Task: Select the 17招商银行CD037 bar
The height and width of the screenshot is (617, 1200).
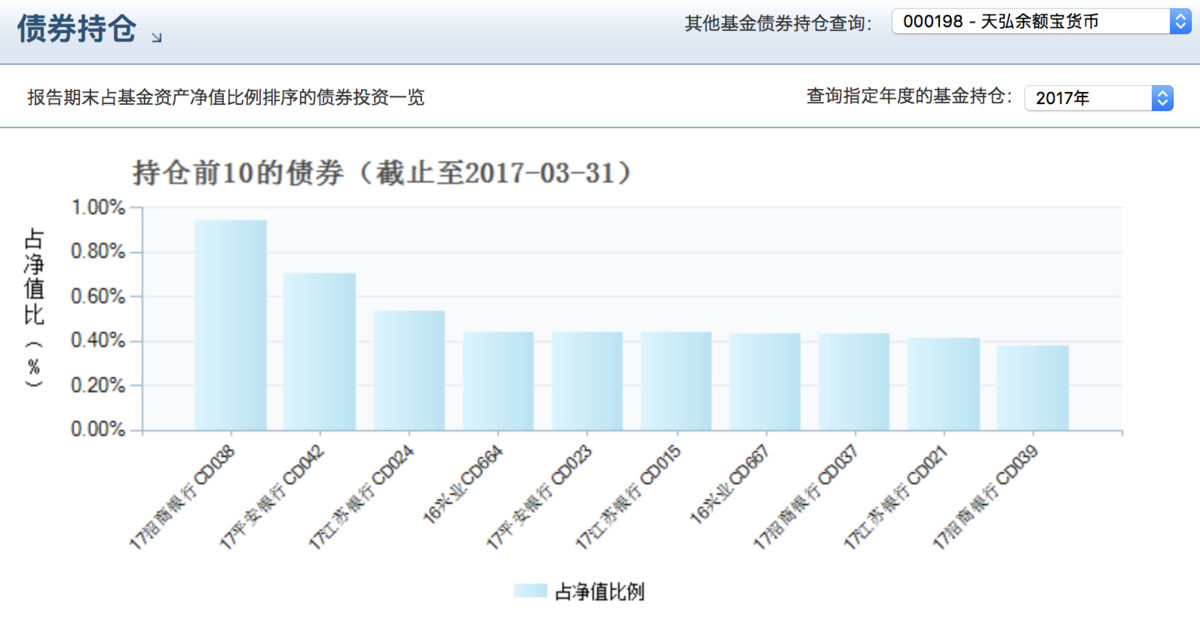Action: point(854,382)
